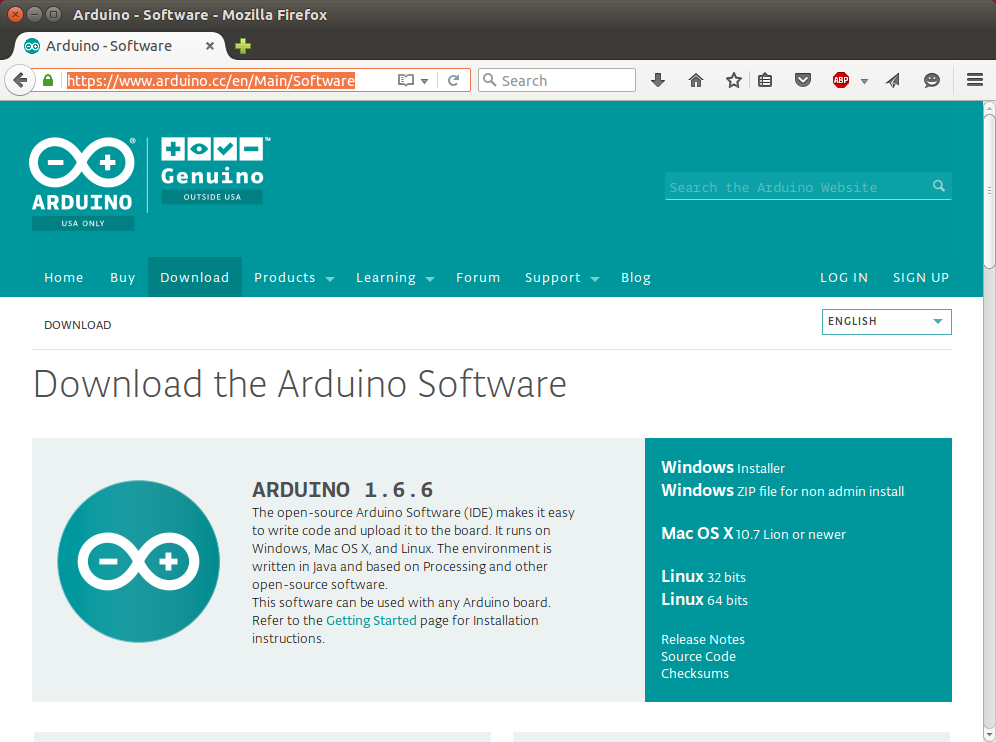Open the Getting Started page link
Viewport: 996px width, 742px height.
tap(371, 621)
